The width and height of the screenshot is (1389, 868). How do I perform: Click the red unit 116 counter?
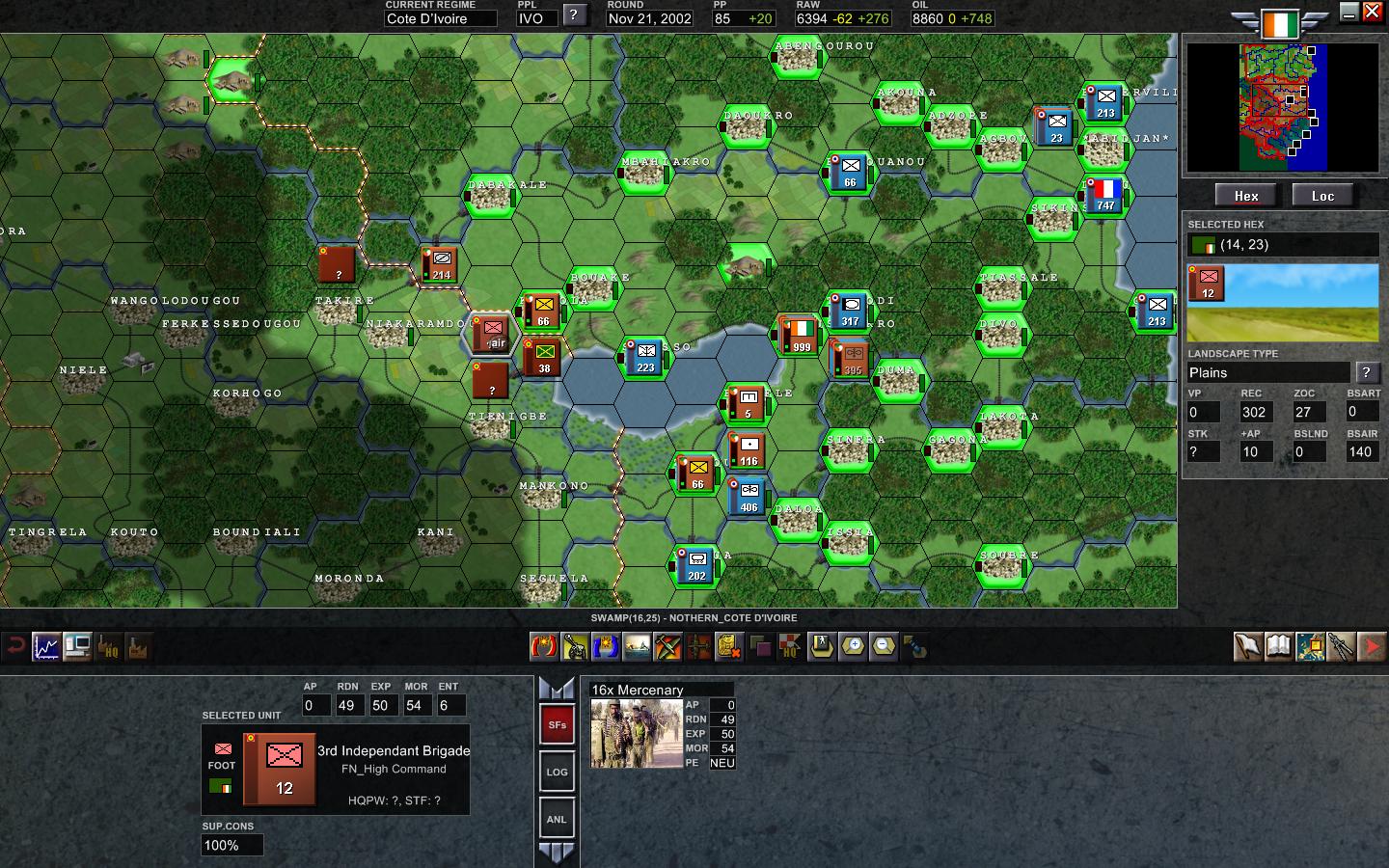tap(749, 450)
